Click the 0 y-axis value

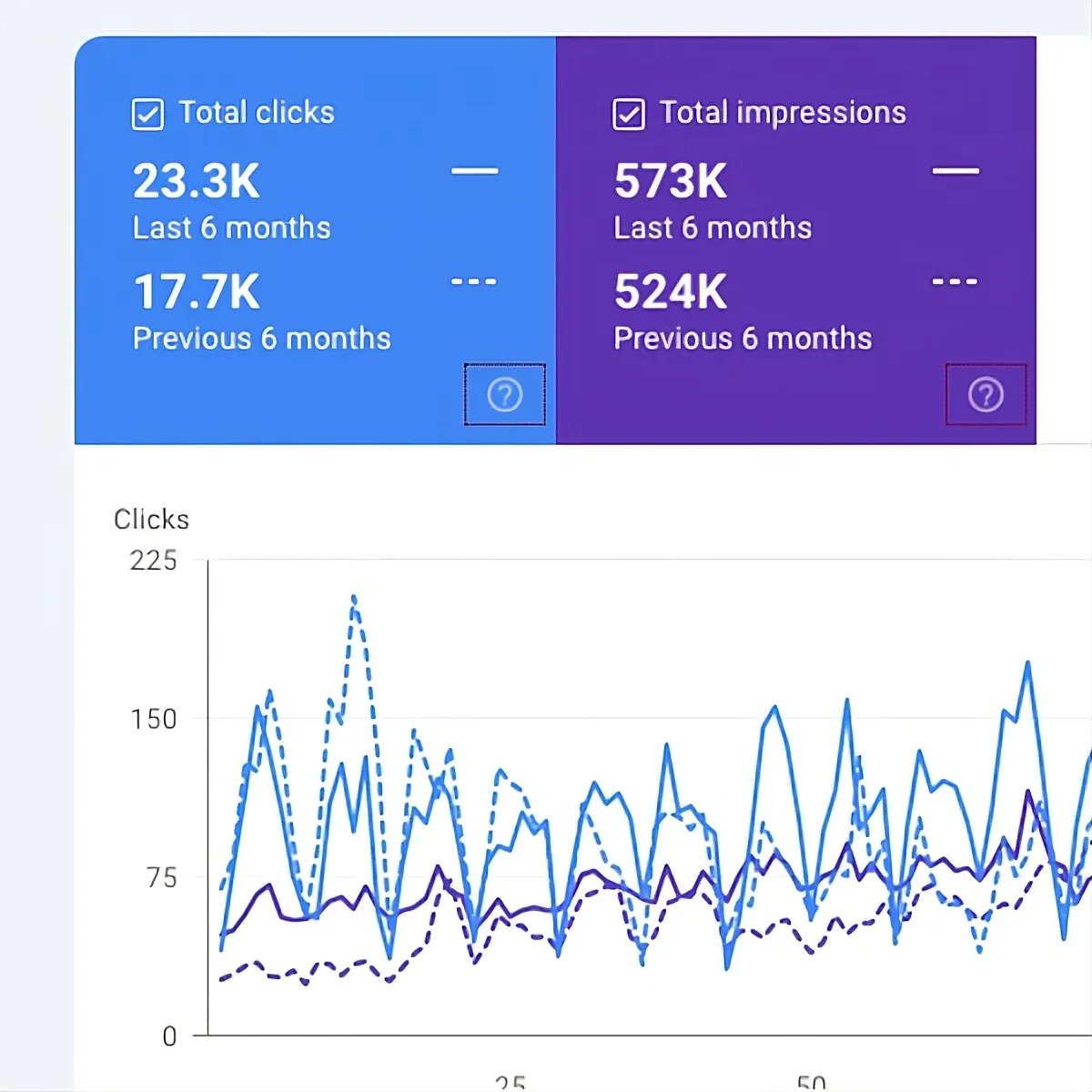(169, 1036)
